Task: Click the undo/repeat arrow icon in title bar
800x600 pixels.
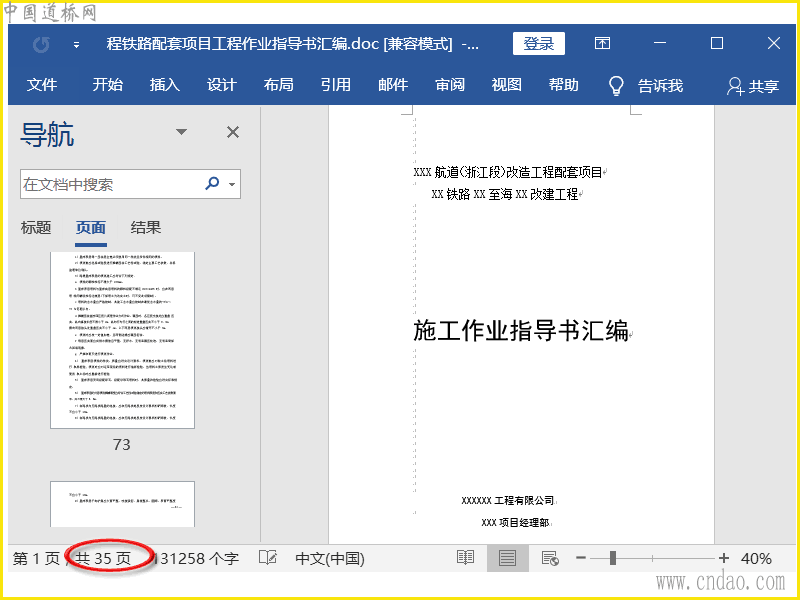Action: [41, 44]
